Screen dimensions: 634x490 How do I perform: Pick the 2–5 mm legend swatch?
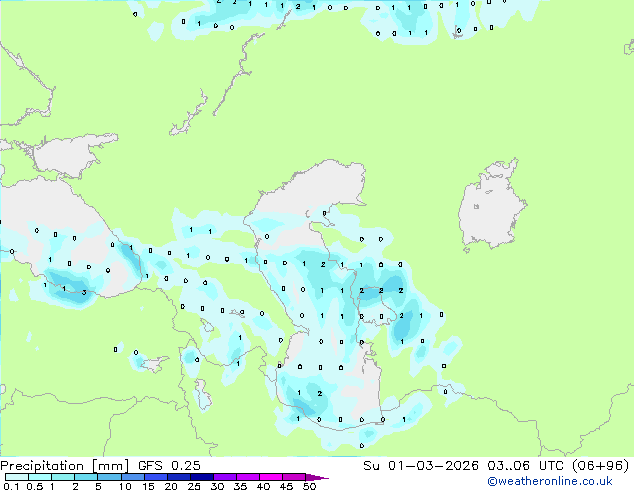(86, 477)
